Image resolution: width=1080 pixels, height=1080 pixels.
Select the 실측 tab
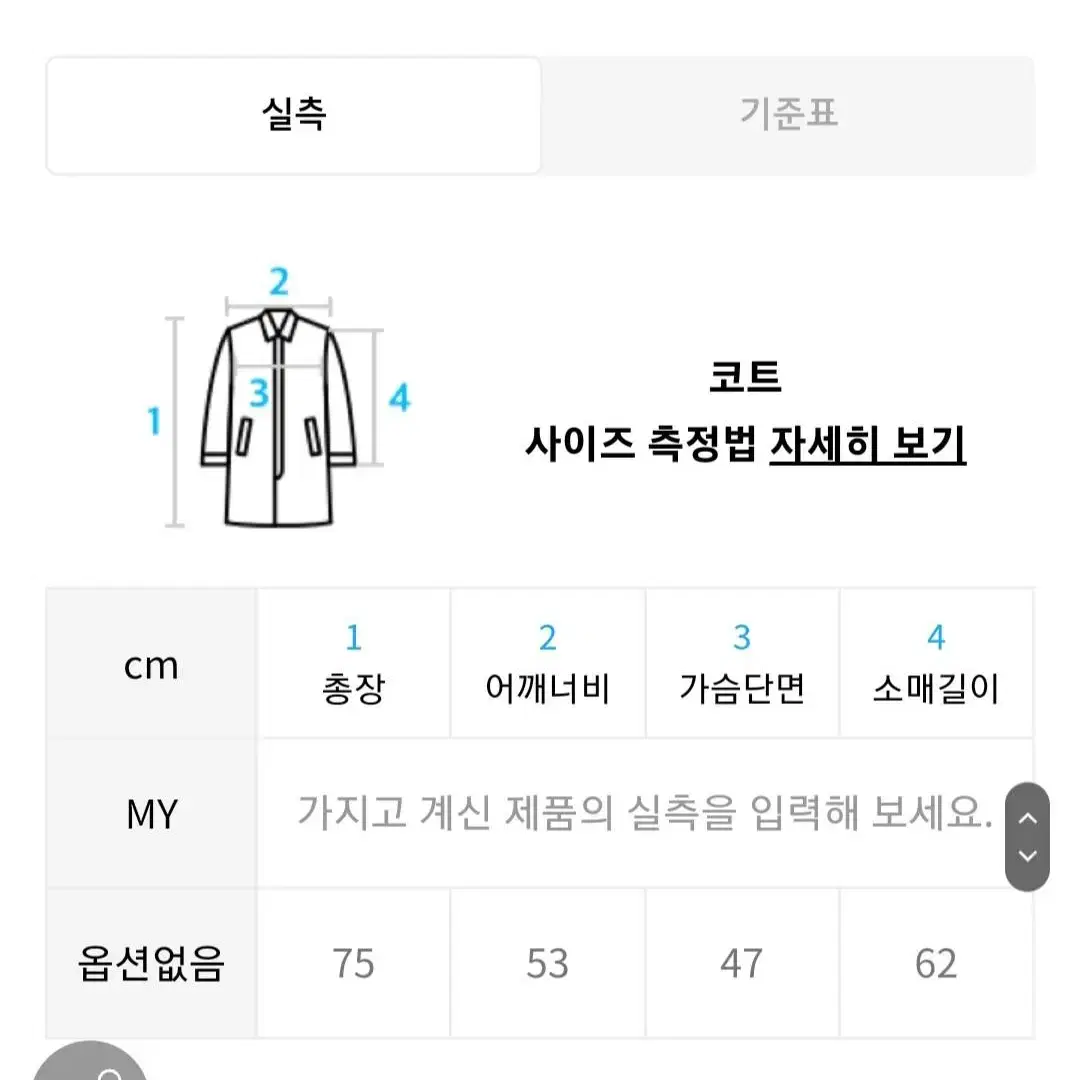pyautogui.click(x=293, y=115)
